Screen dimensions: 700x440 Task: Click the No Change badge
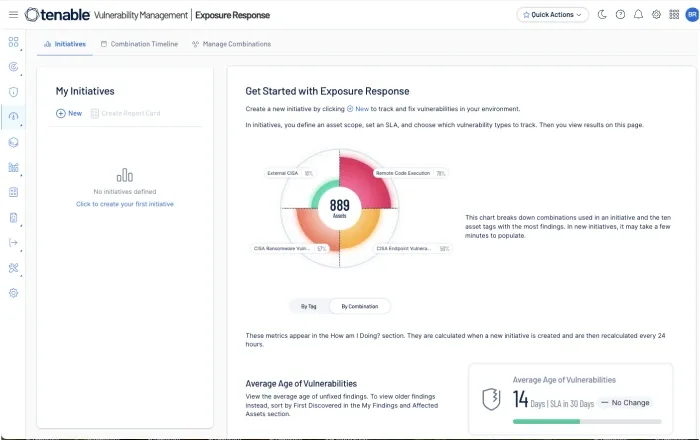[x=625, y=403]
